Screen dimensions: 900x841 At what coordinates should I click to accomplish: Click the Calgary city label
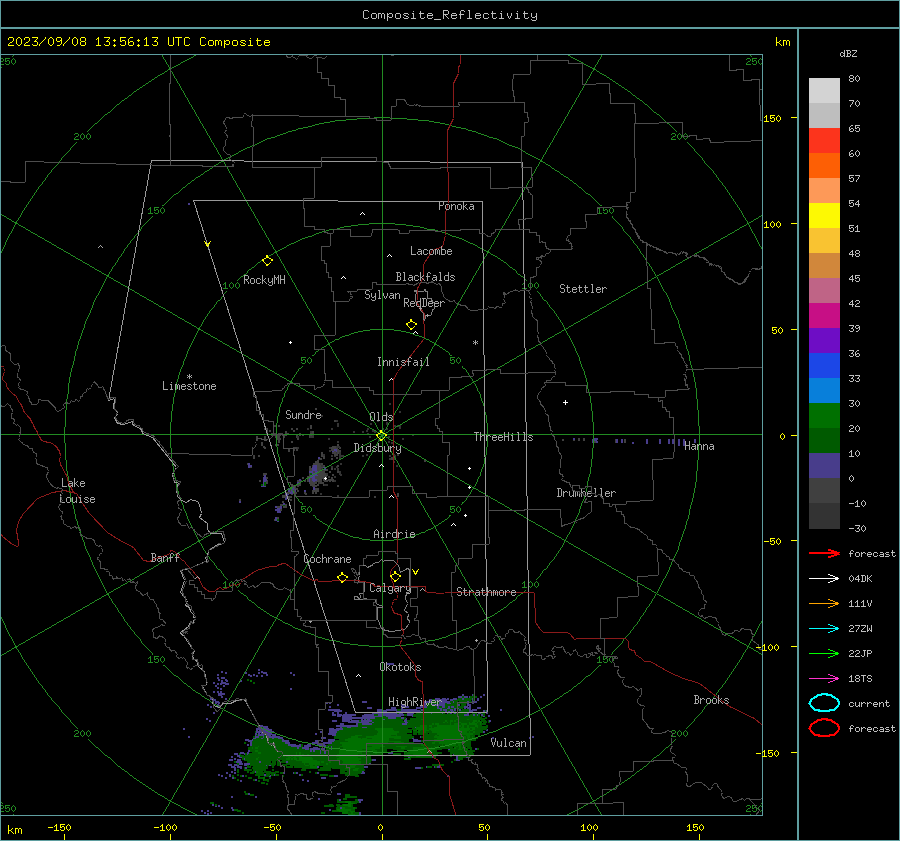point(390,588)
